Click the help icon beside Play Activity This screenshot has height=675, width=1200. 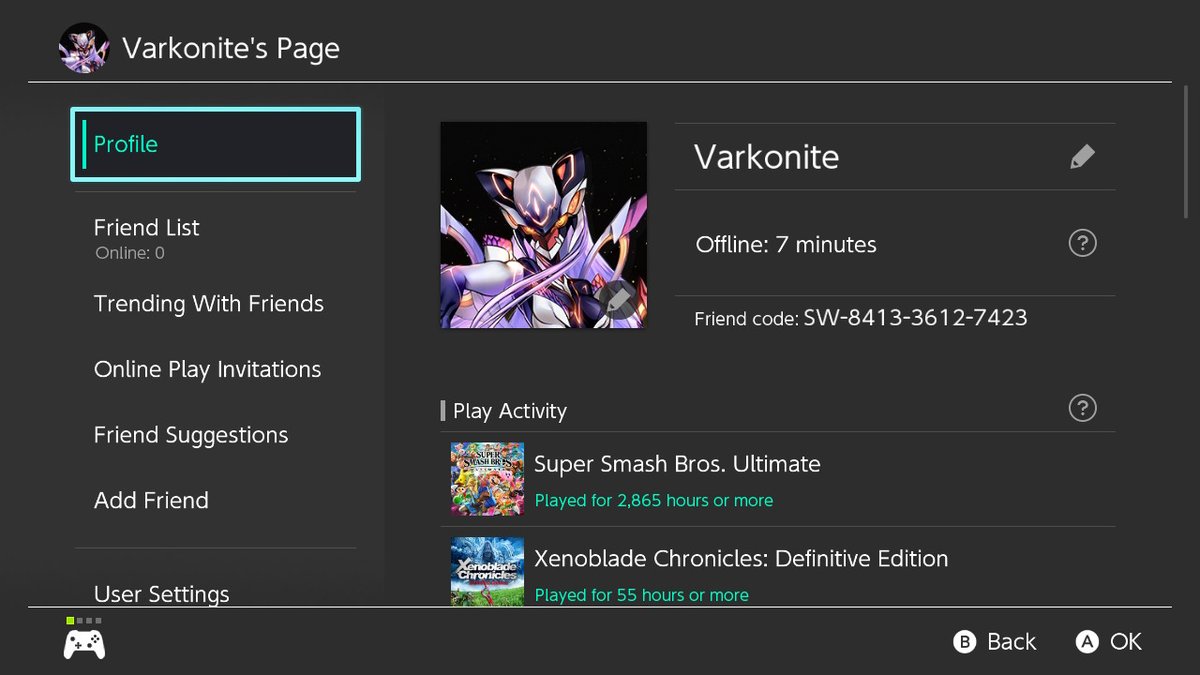[x=1082, y=408]
